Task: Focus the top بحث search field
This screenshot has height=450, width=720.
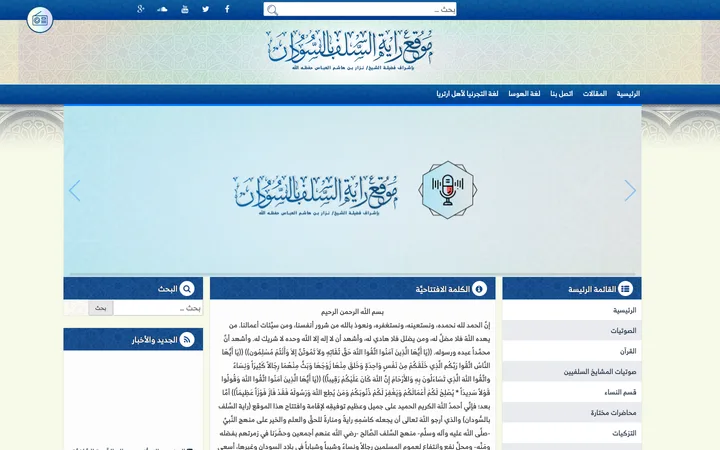Action: pos(360,9)
